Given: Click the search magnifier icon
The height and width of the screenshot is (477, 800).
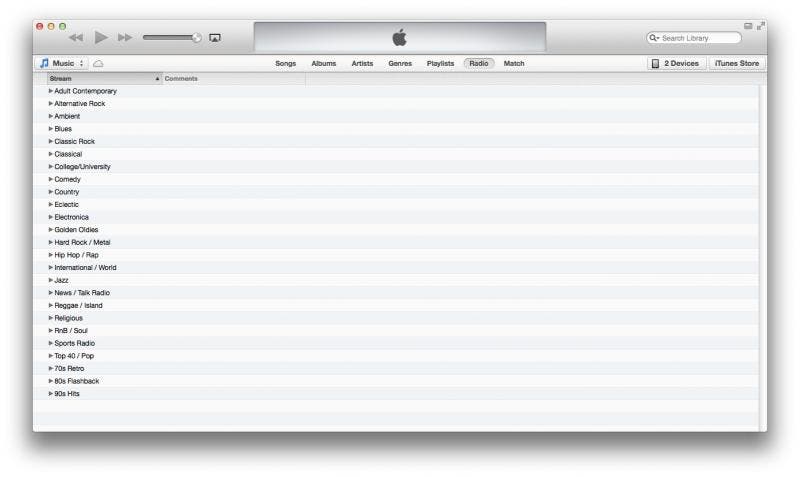Looking at the screenshot, I should [x=654, y=38].
